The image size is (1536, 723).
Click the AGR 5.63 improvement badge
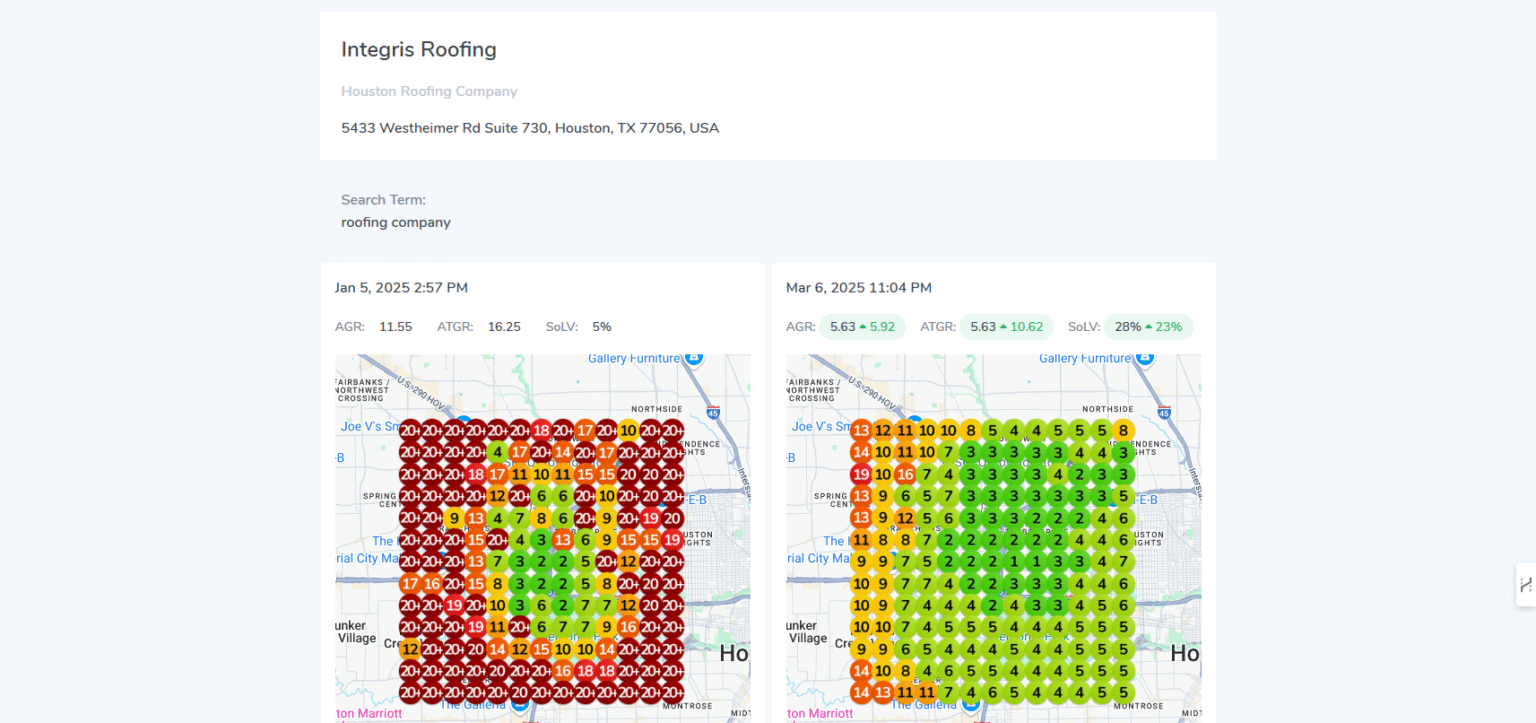(862, 327)
